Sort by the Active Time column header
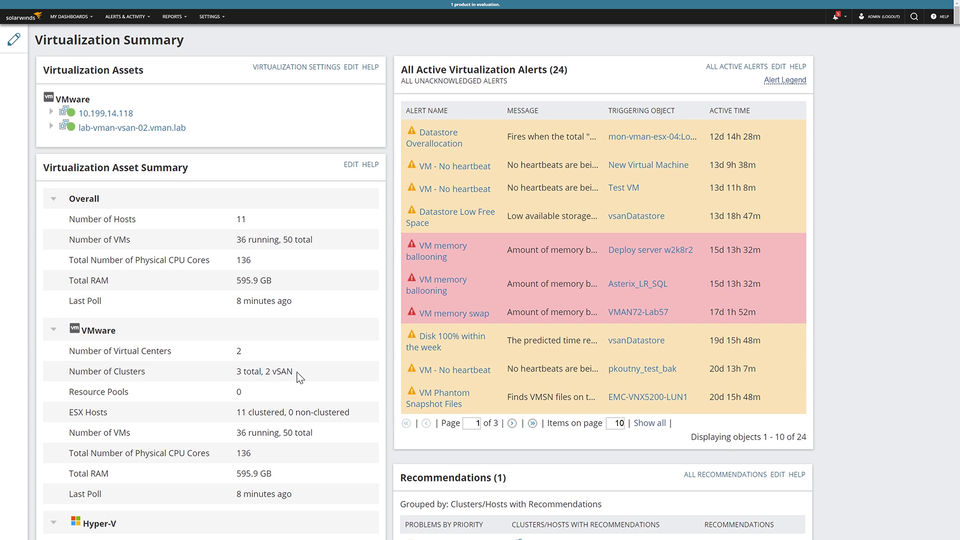Viewport: 960px width, 540px height. point(729,111)
